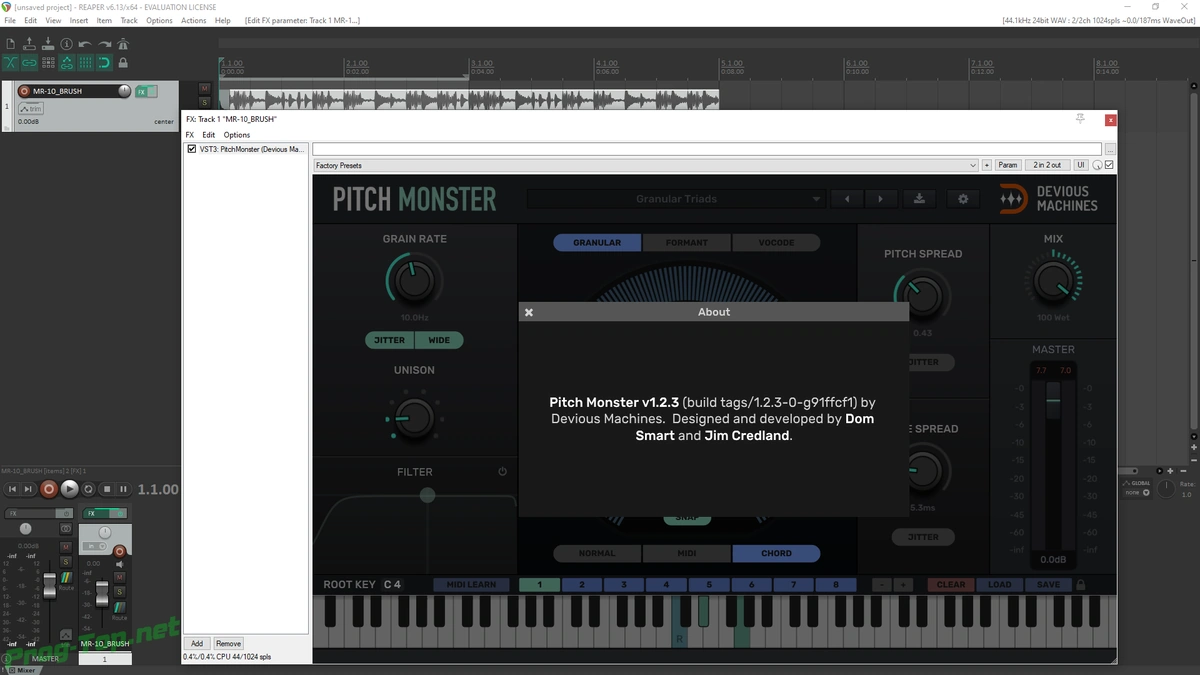Screen dimensions: 1200x675
Task: Click the Redo arrow icon
Action: coord(105,44)
